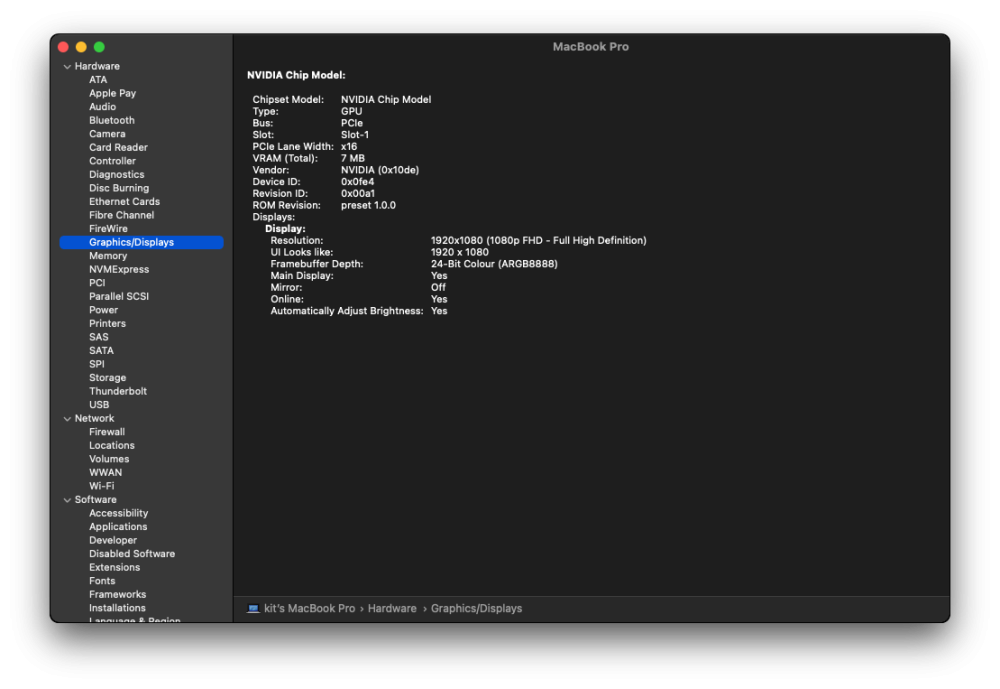Open the Extensions entry

(114, 568)
